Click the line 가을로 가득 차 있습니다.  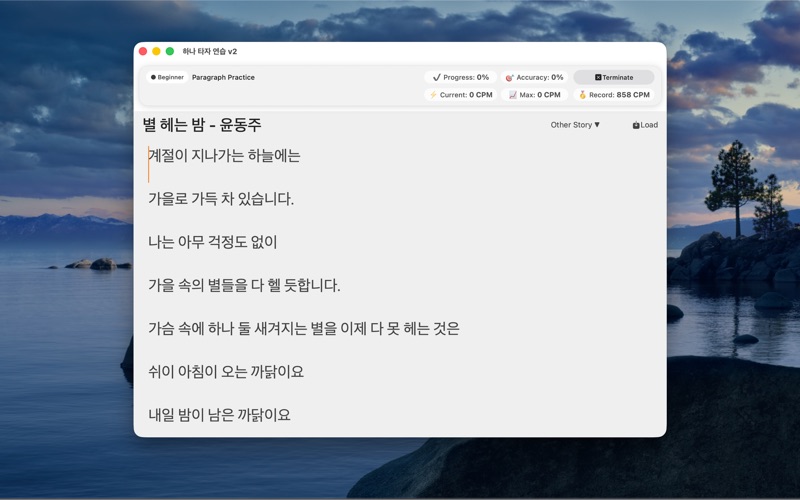[x=221, y=198]
